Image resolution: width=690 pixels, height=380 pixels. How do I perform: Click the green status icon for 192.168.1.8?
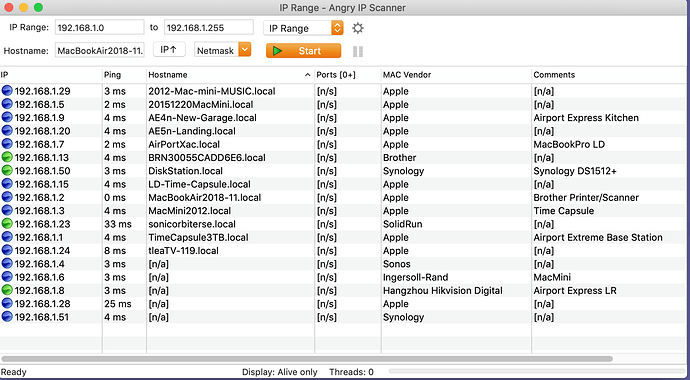click(7, 290)
